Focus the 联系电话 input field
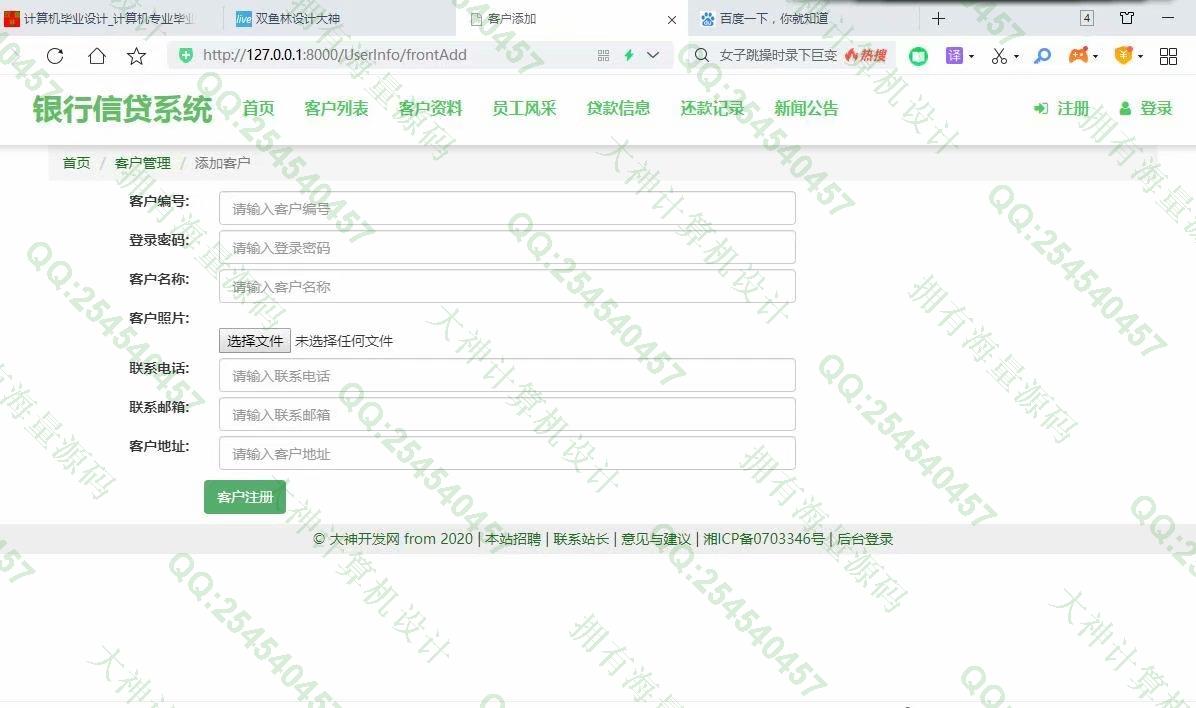The height and width of the screenshot is (708, 1196). pyautogui.click(x=507, y=375)
